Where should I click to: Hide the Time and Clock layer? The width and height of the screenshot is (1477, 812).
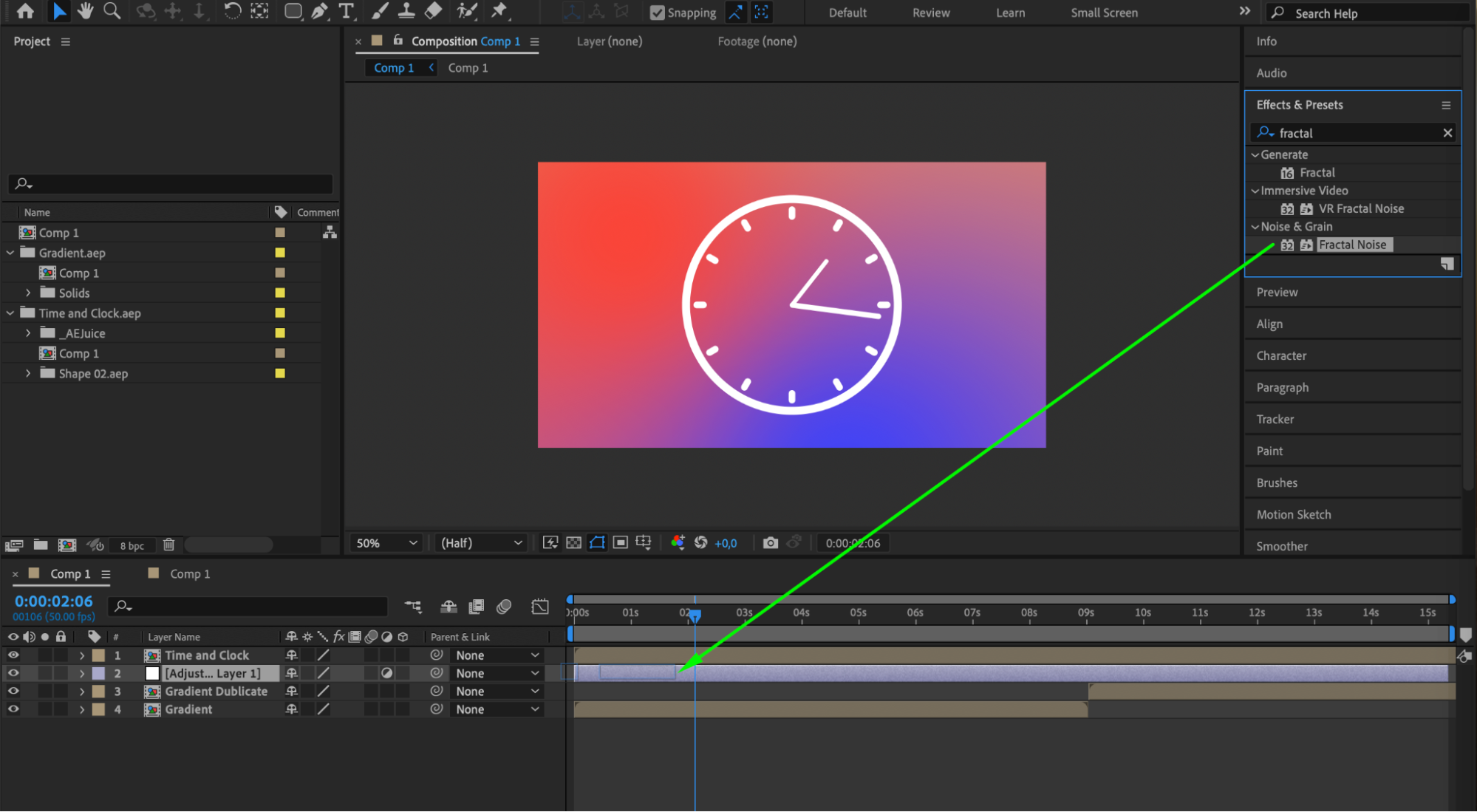pos(13,655)
